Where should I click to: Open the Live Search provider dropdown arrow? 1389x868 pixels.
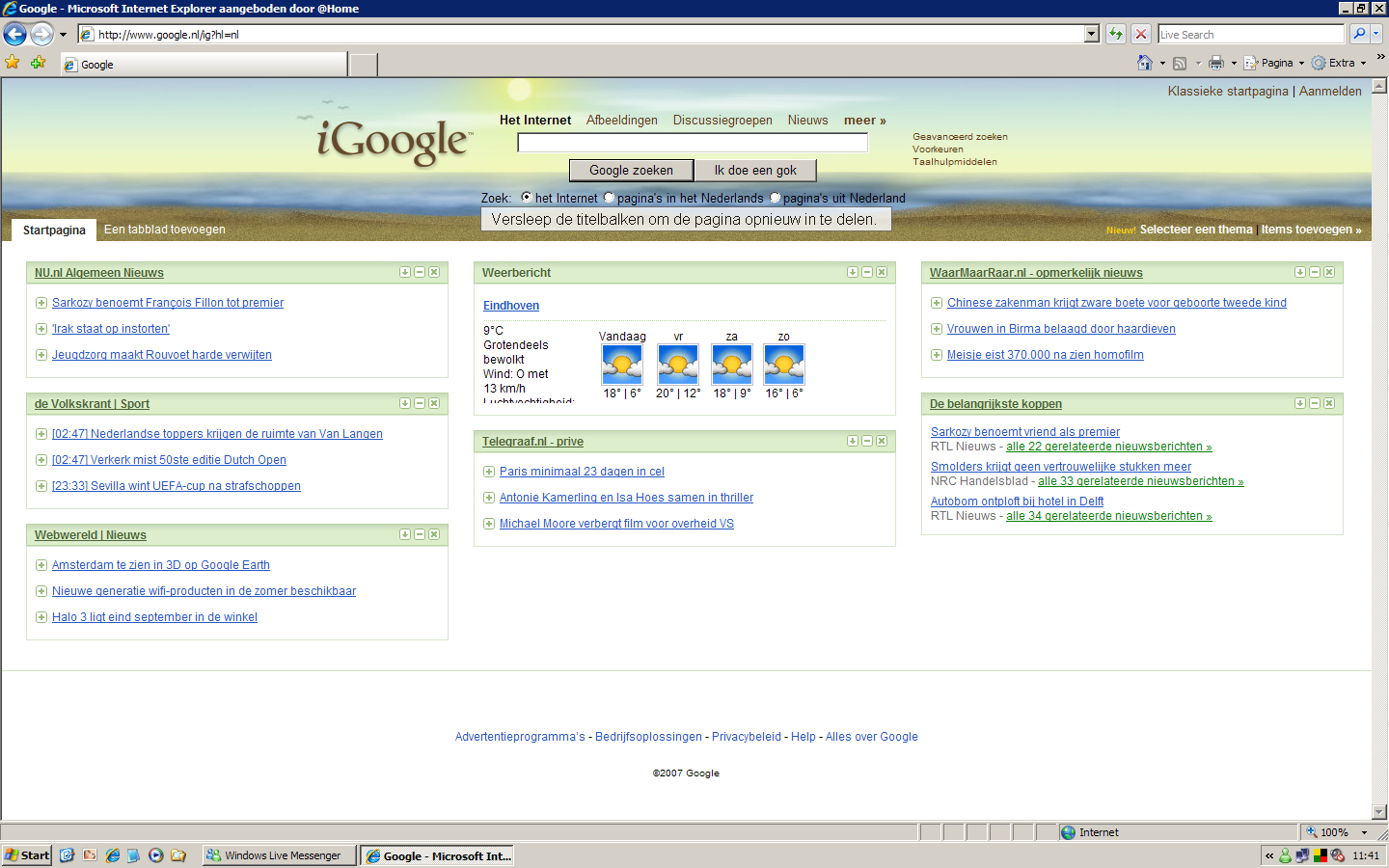click(x=1375, y=34)
